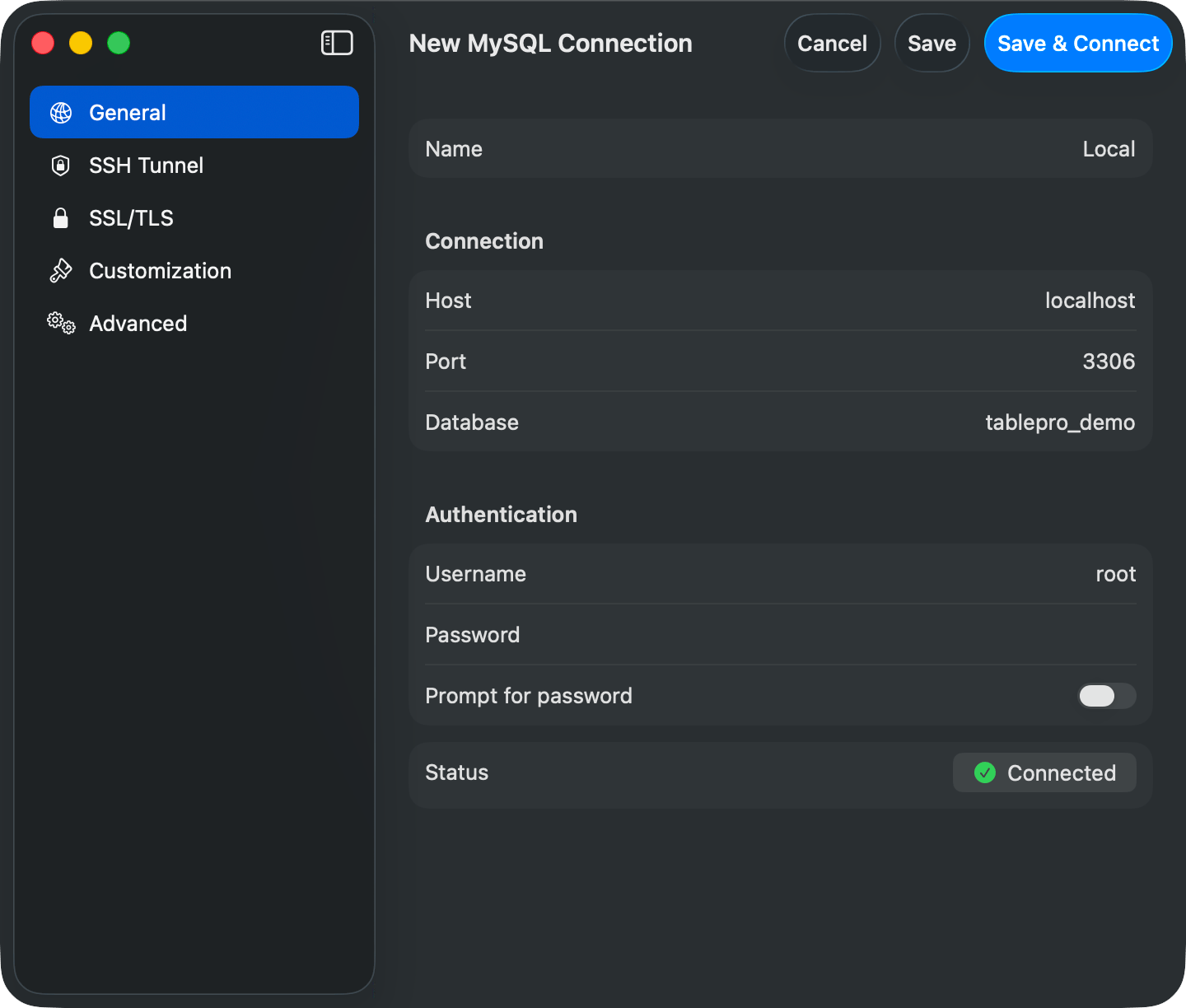Focus the empty Password field
The height and width of the screenshot is (1008, 1186).
click(781, 635)
